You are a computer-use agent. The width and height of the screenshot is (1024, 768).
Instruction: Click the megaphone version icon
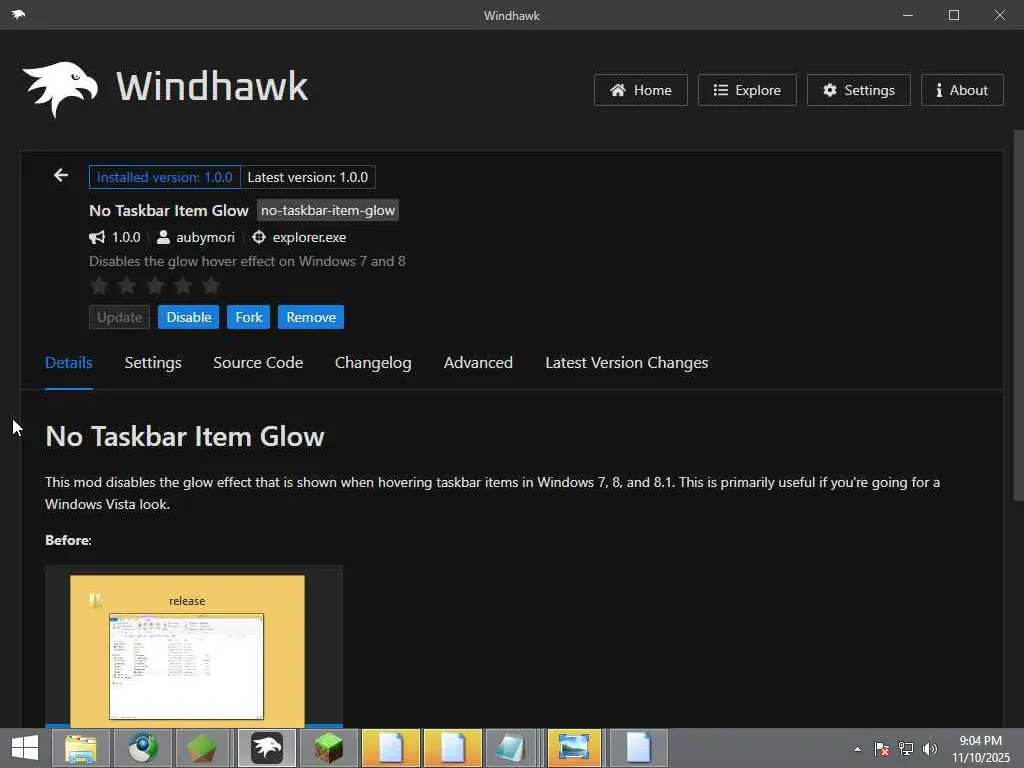97,237
